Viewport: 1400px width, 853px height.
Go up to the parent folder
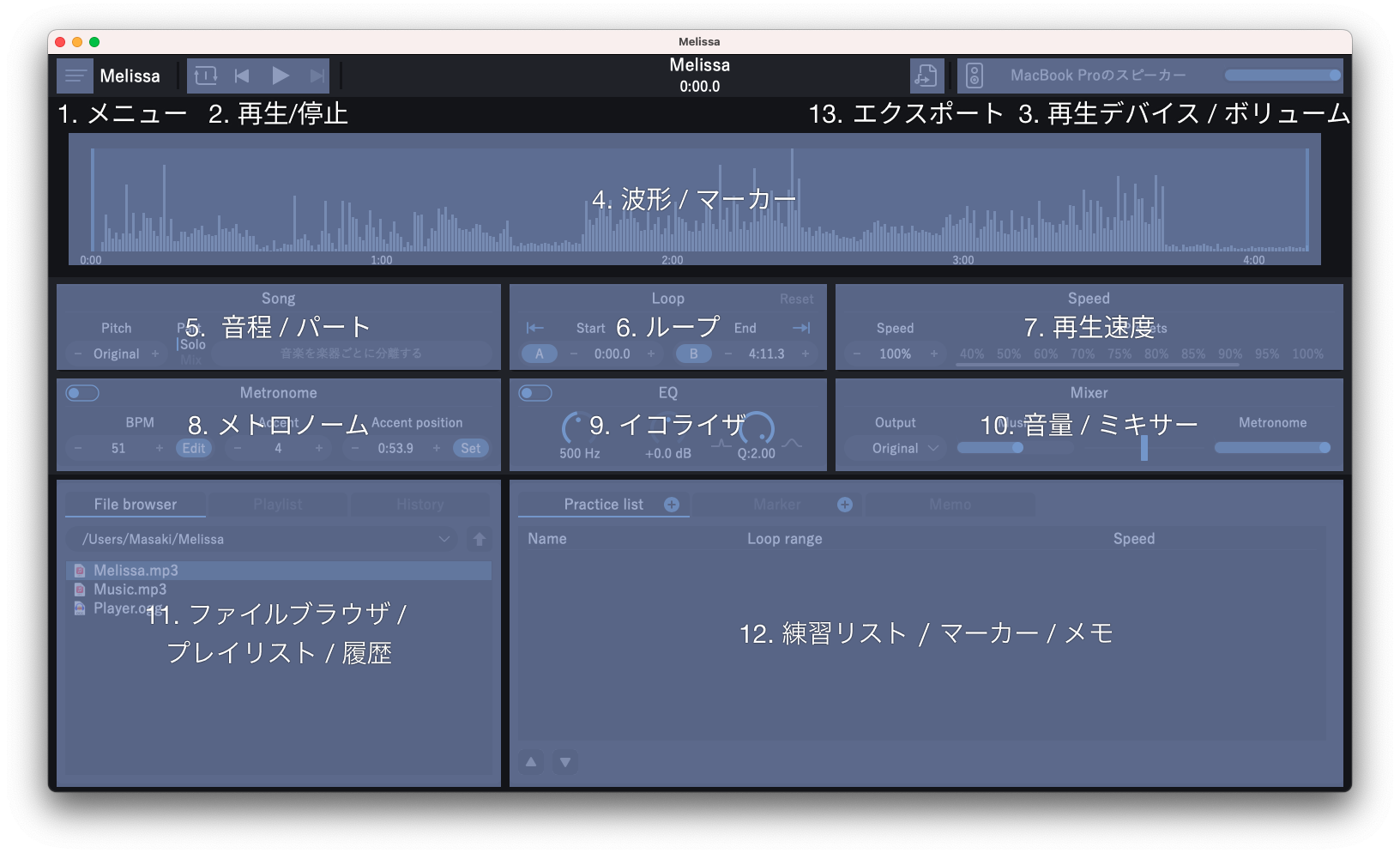[x=480, y=539]
